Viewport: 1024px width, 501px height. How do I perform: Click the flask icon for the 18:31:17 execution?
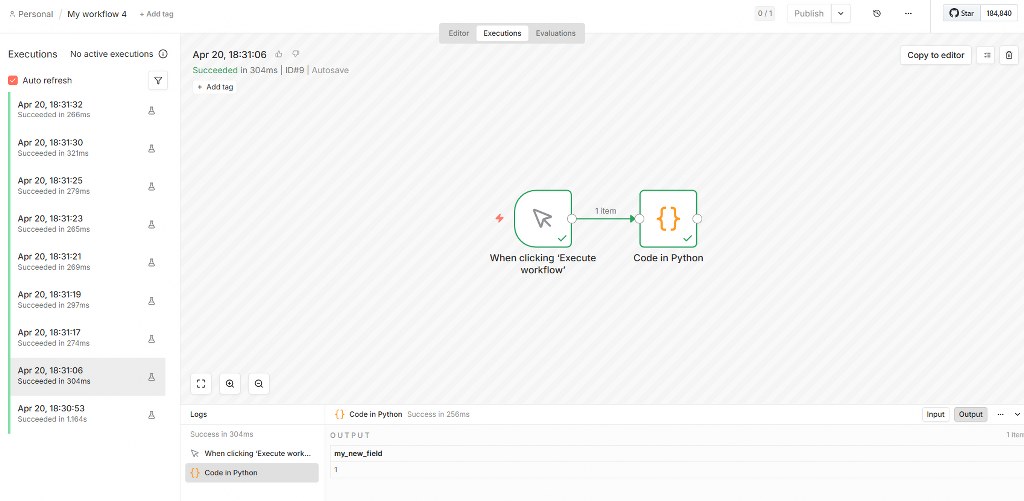(152, 339)
